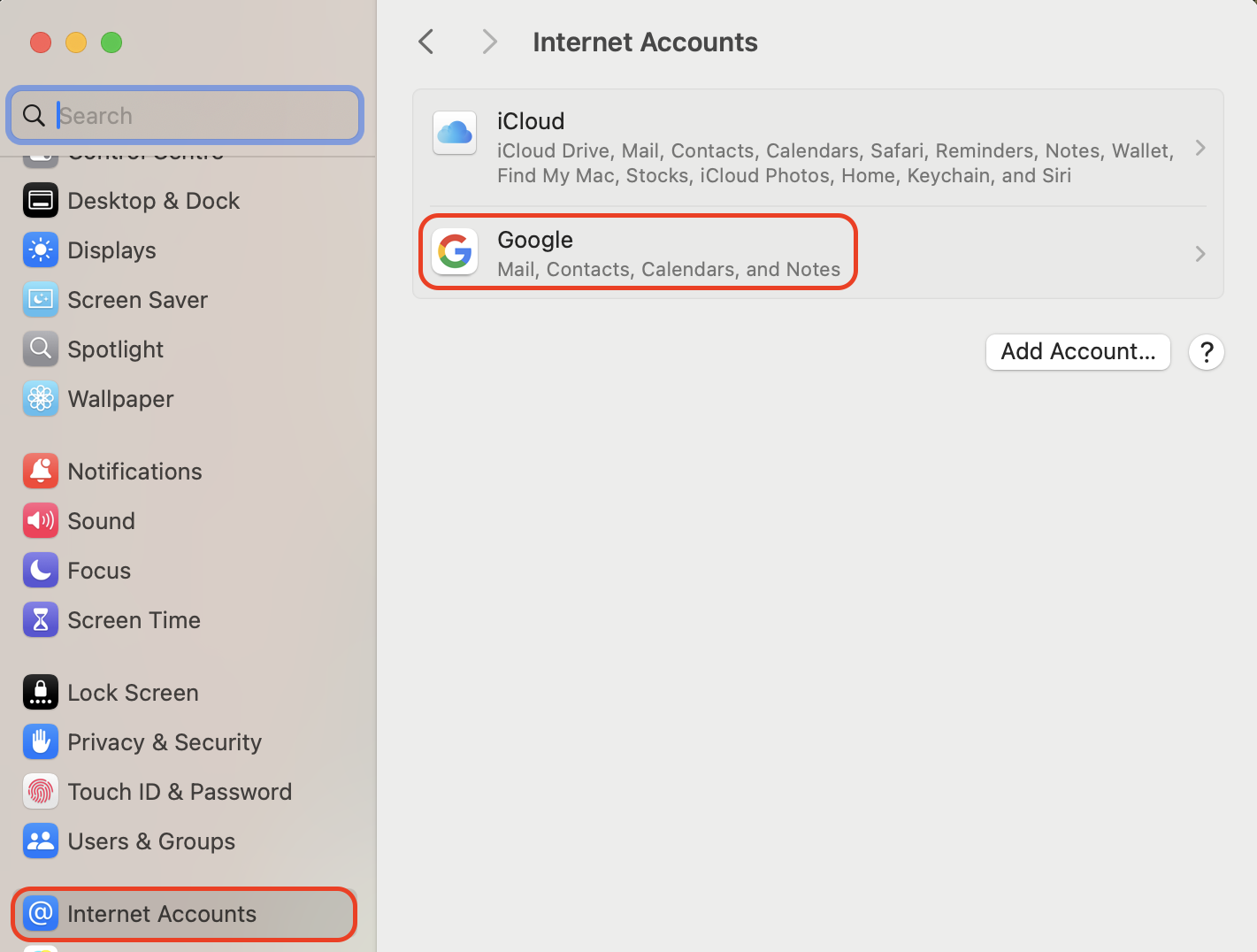The height and width of the screenshot is (952, 1257).
Task: Select Internet Accounts in the sidebar
Action: point(162,913)
